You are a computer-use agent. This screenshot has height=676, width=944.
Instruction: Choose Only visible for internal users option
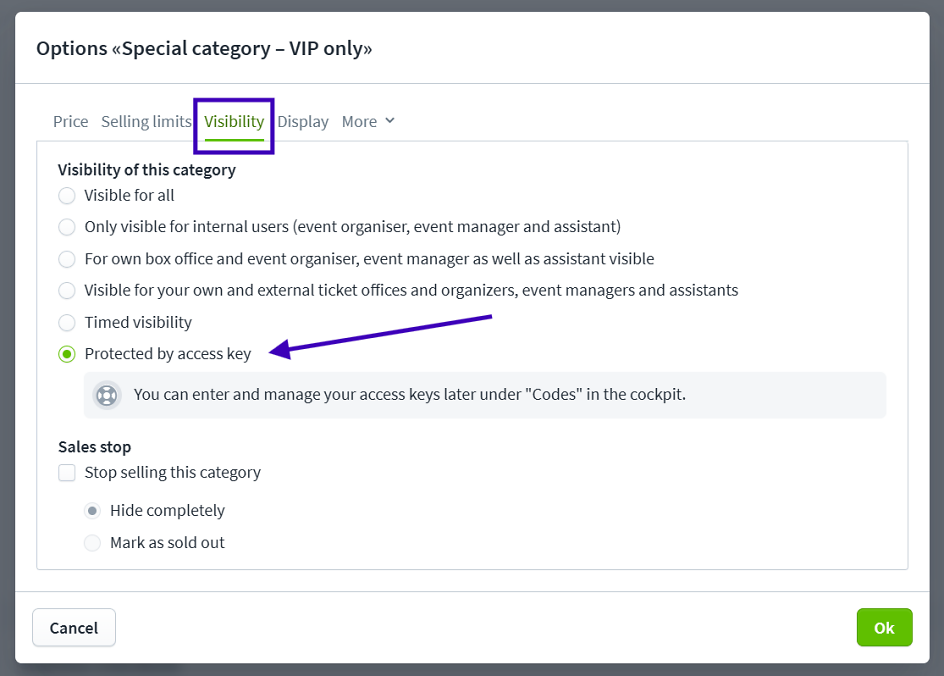point(67,227)
